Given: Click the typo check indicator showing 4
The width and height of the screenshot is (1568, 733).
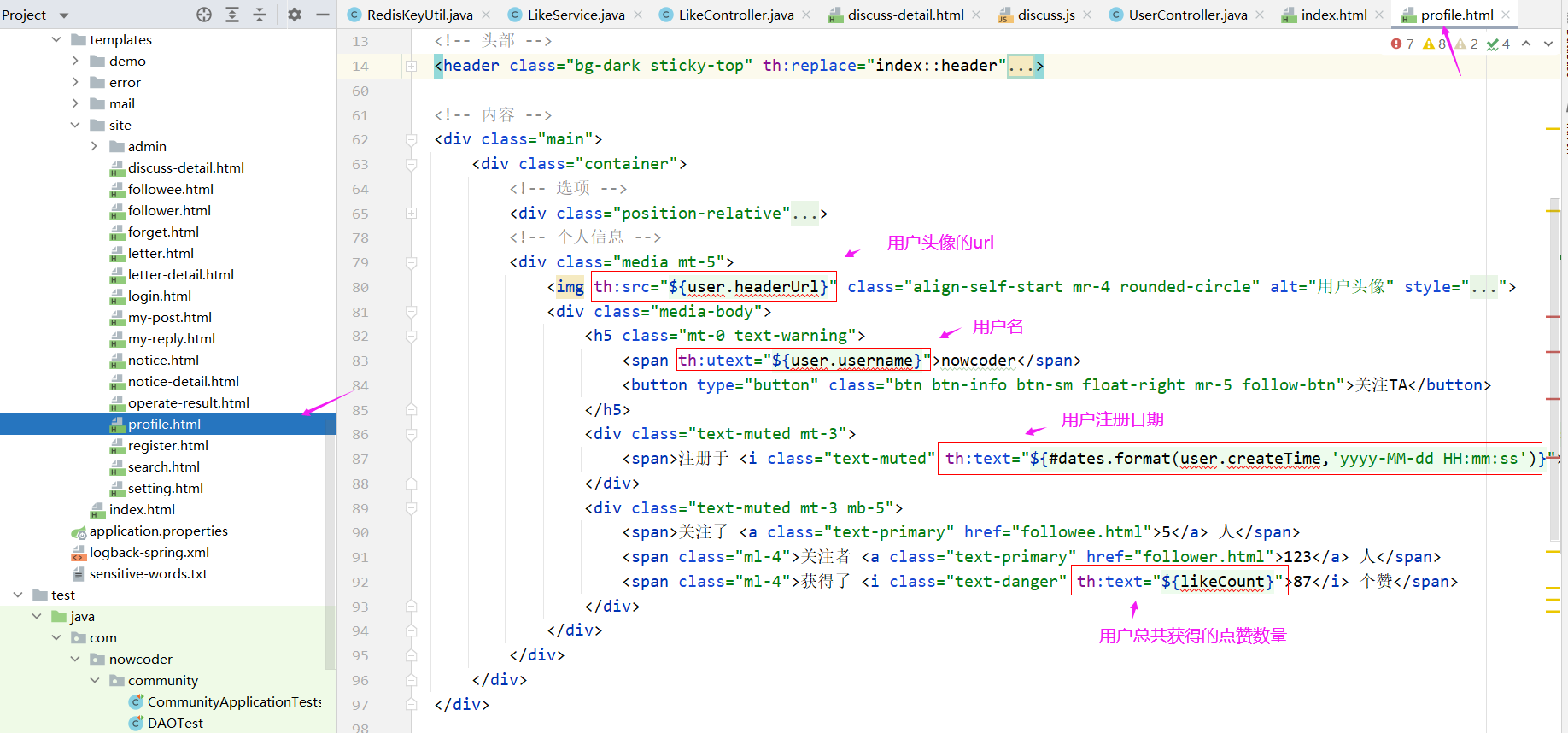Looking at the screenshot, I should 1499,44.
